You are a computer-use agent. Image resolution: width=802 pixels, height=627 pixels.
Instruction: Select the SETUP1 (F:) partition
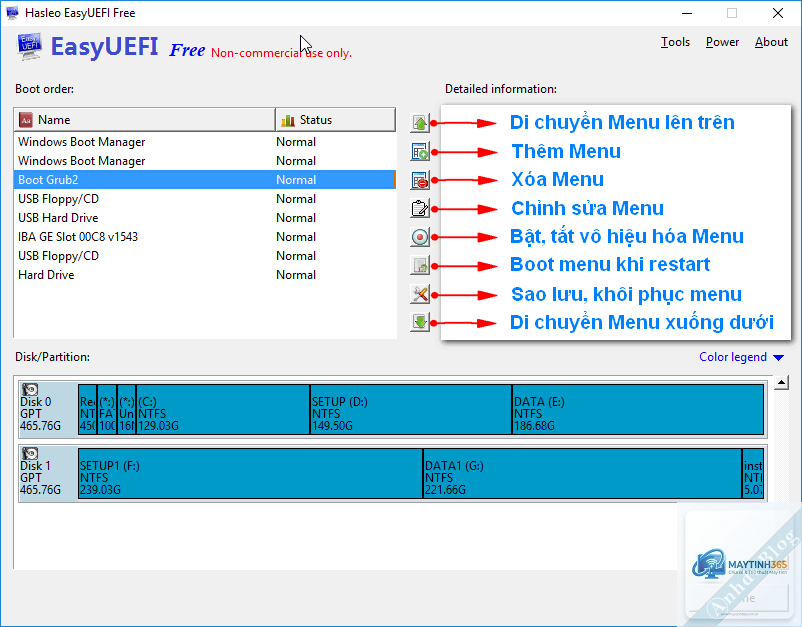coord(250,474)
